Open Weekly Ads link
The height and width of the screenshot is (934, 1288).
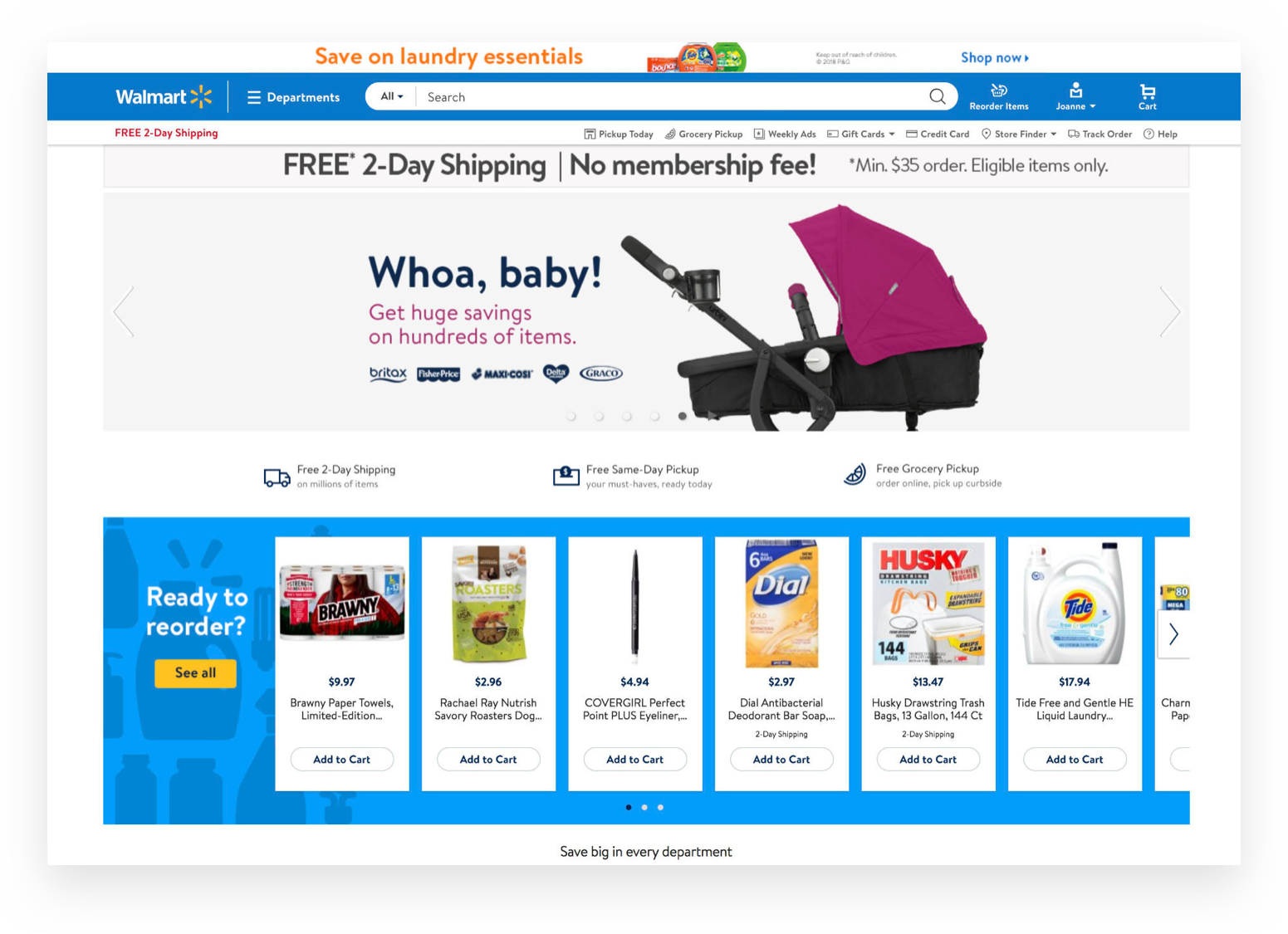point(785,134)
